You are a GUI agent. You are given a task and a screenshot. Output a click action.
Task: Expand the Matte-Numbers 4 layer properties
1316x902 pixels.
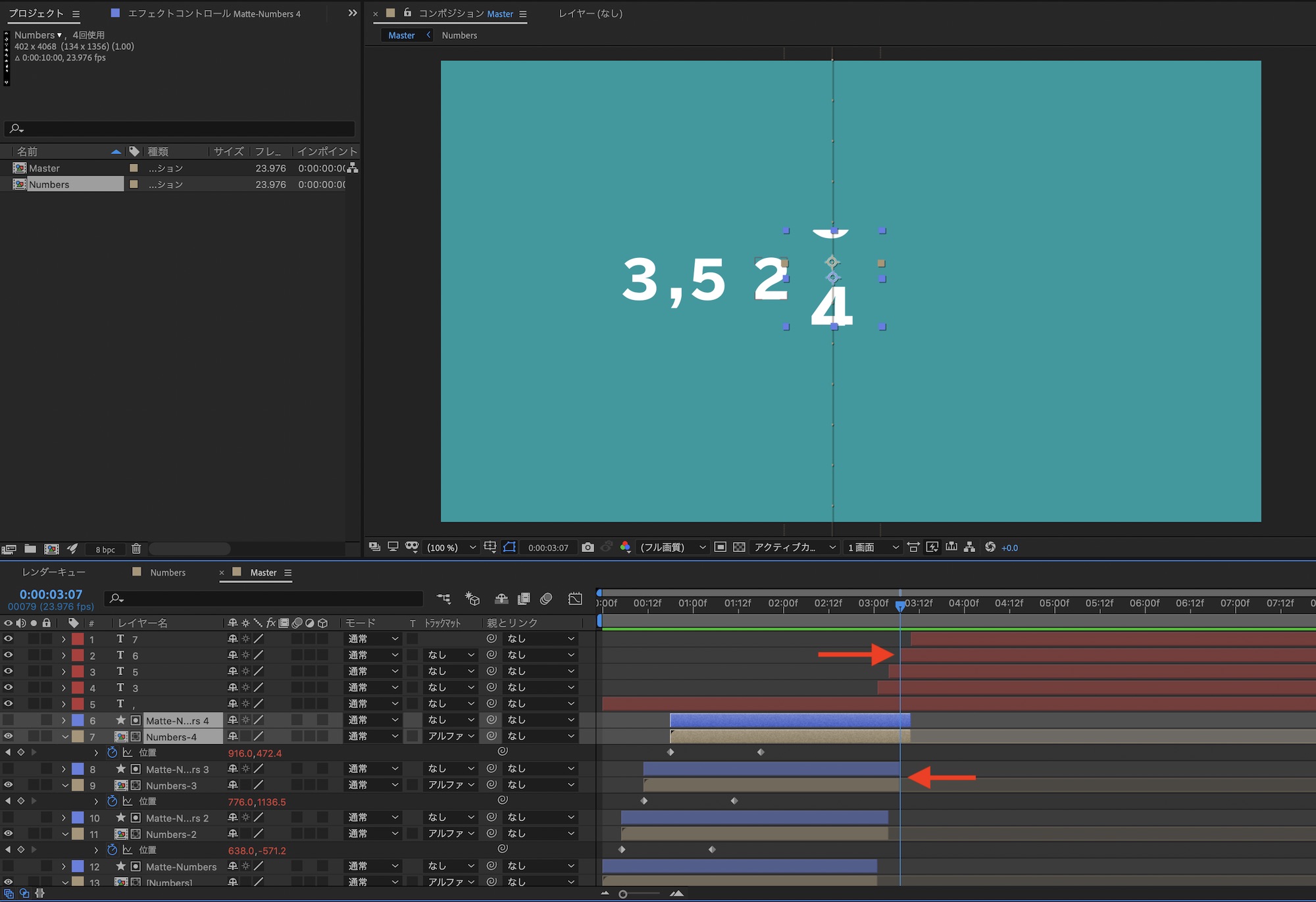(64, 720)
